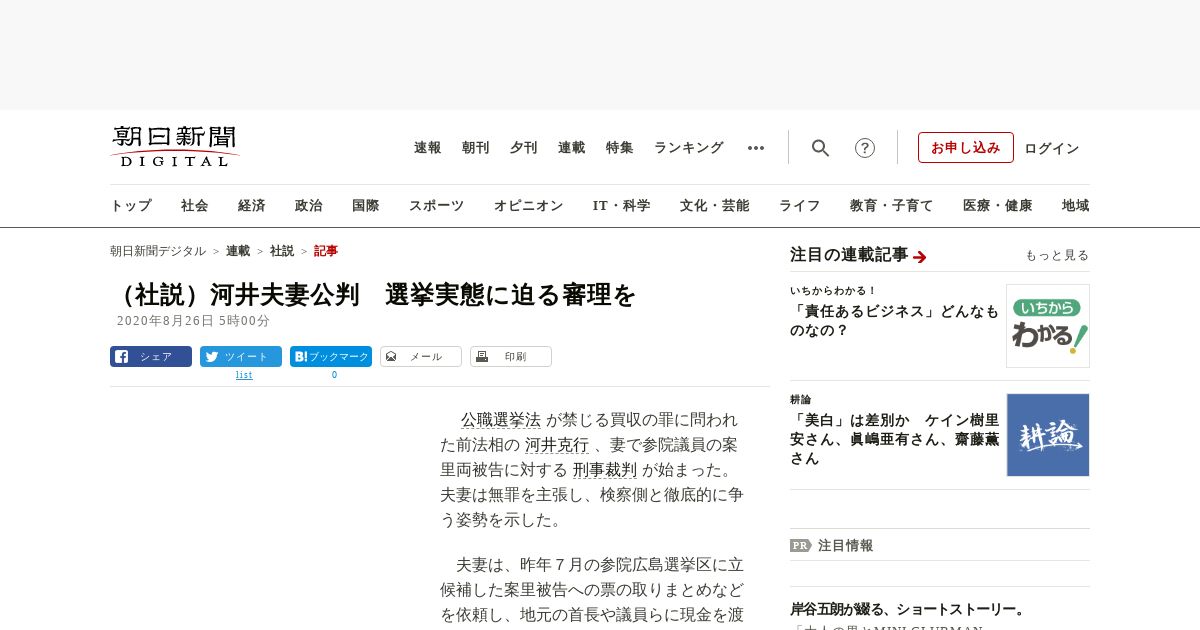Click the お申し込み subscribe button
Viewport: 1200px width, 630px height.
coord(966,147)
